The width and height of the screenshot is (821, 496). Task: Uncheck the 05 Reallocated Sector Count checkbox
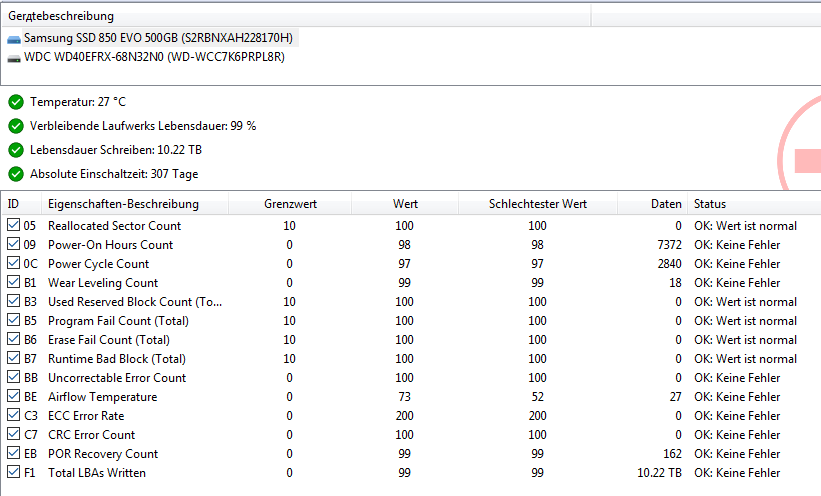click(14, 225)
